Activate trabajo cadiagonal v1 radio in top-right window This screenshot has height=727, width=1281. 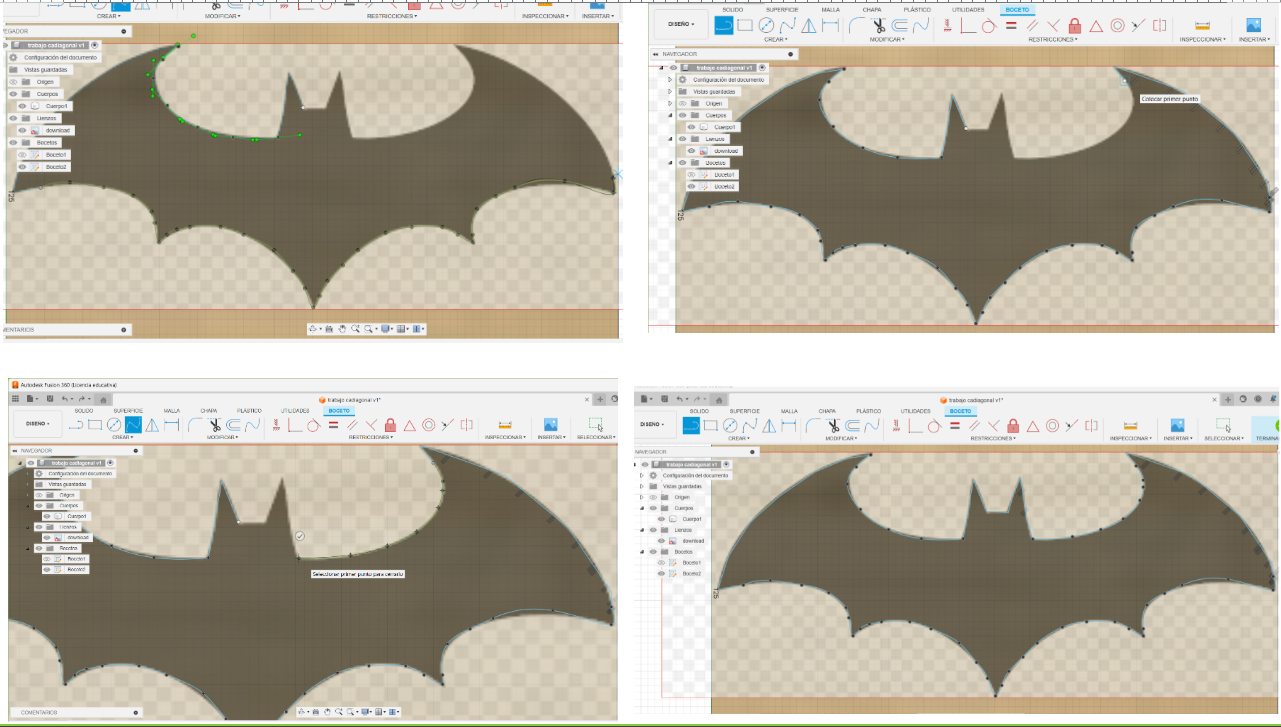pyautogui.click(x=764, y=68)
